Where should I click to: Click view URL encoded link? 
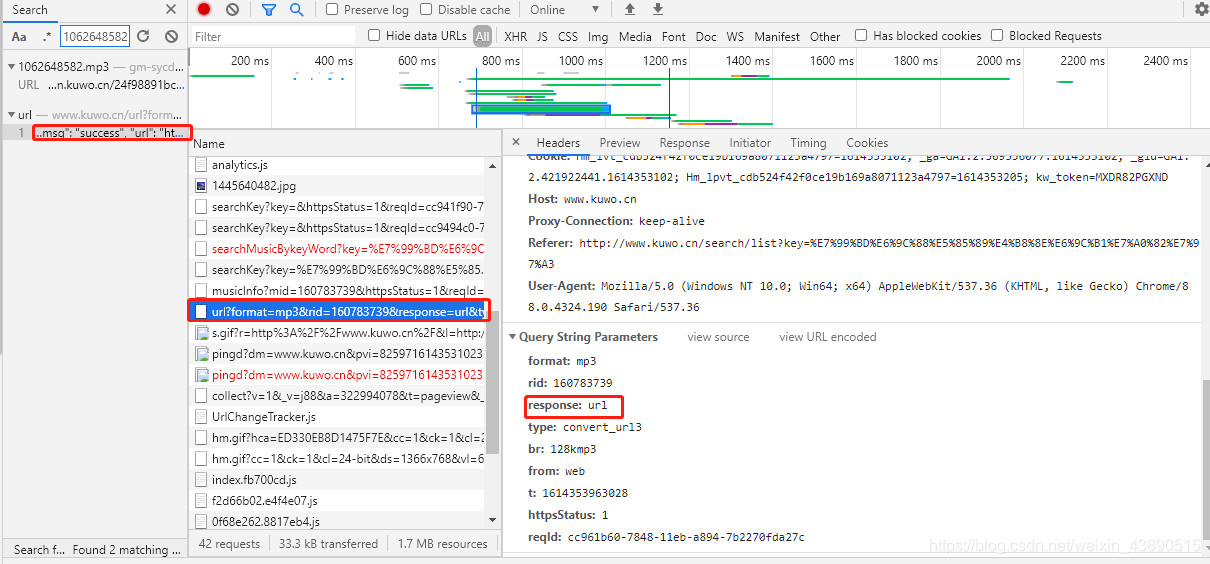click(828, 337)
